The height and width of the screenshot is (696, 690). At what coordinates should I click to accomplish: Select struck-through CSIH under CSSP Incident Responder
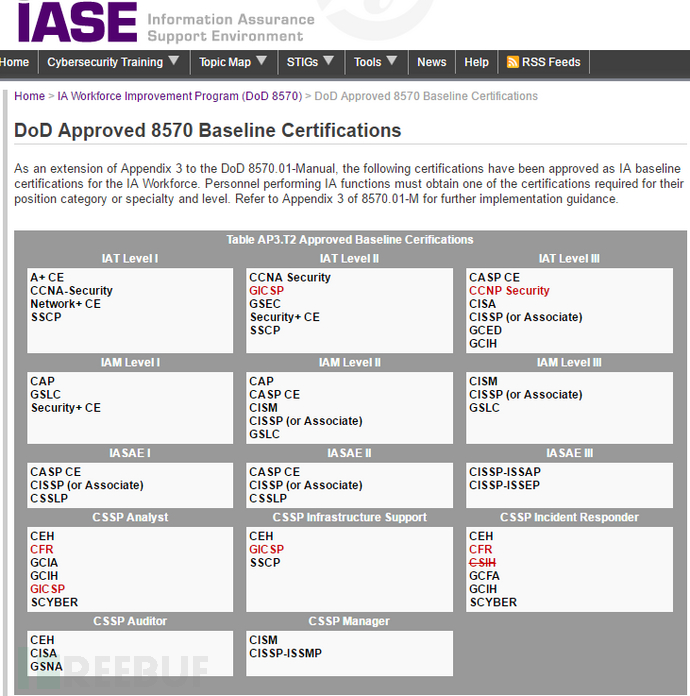pyautogui.click(x=483, y=562)
